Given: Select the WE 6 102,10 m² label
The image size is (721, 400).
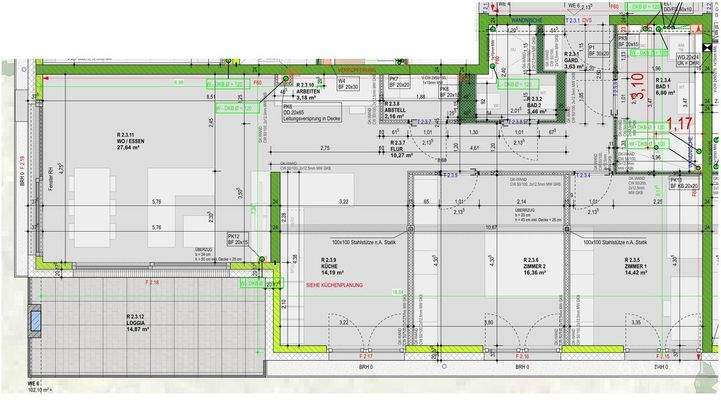Looking at the screenshot, I should pos(40,386).
